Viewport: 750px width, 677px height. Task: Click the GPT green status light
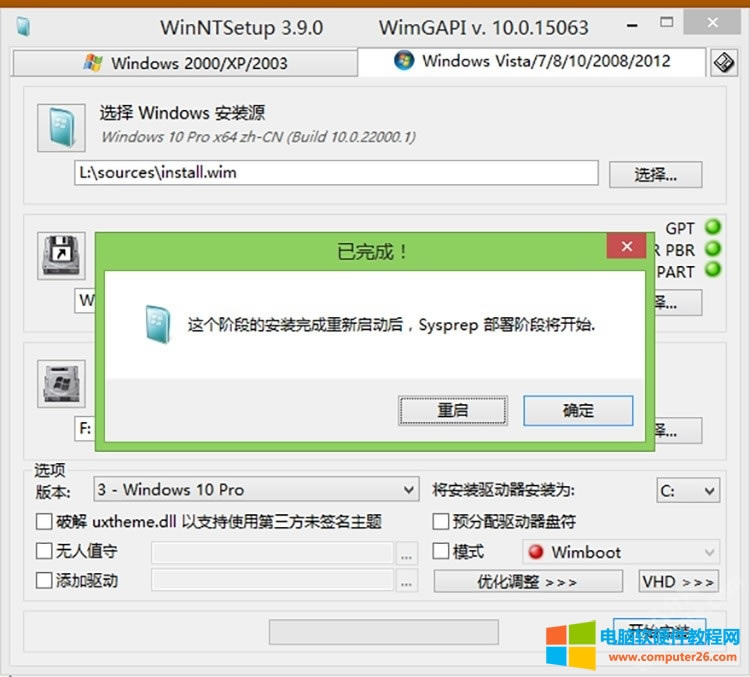coord(713,227)
